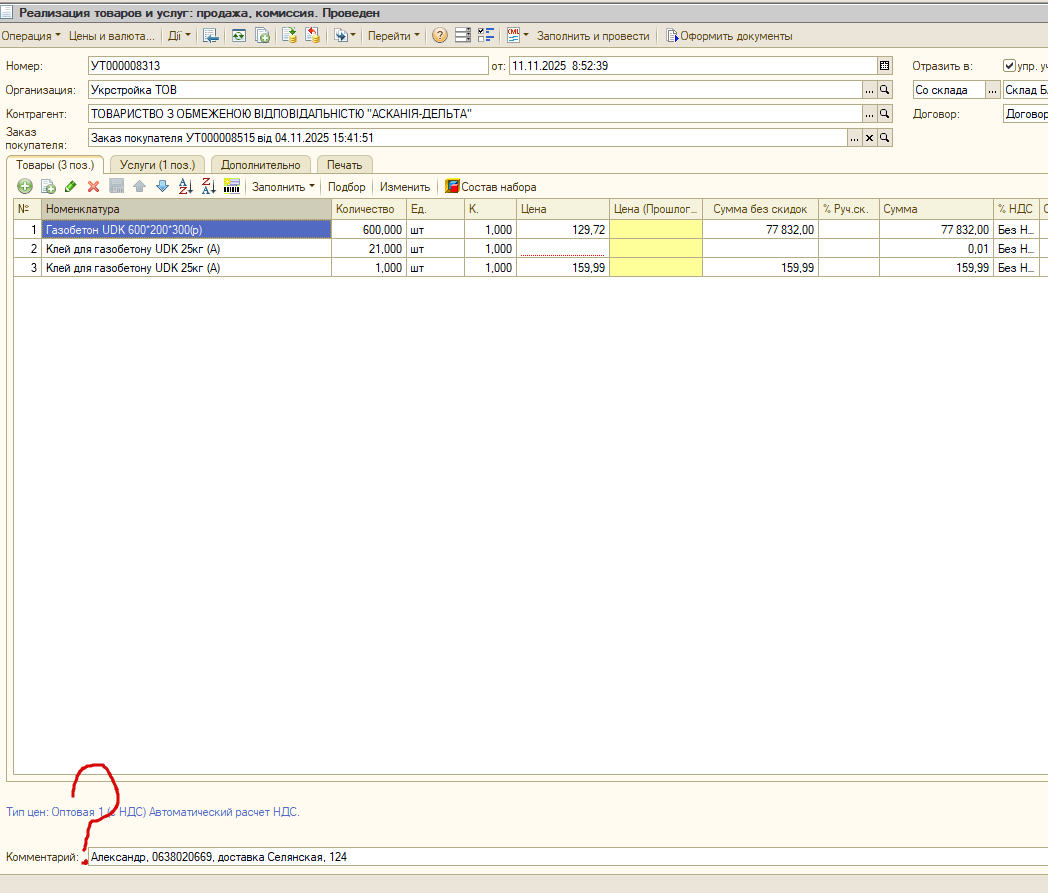Click the Заполнить и провести button
1048x893 pixels.
coord(593,36)
